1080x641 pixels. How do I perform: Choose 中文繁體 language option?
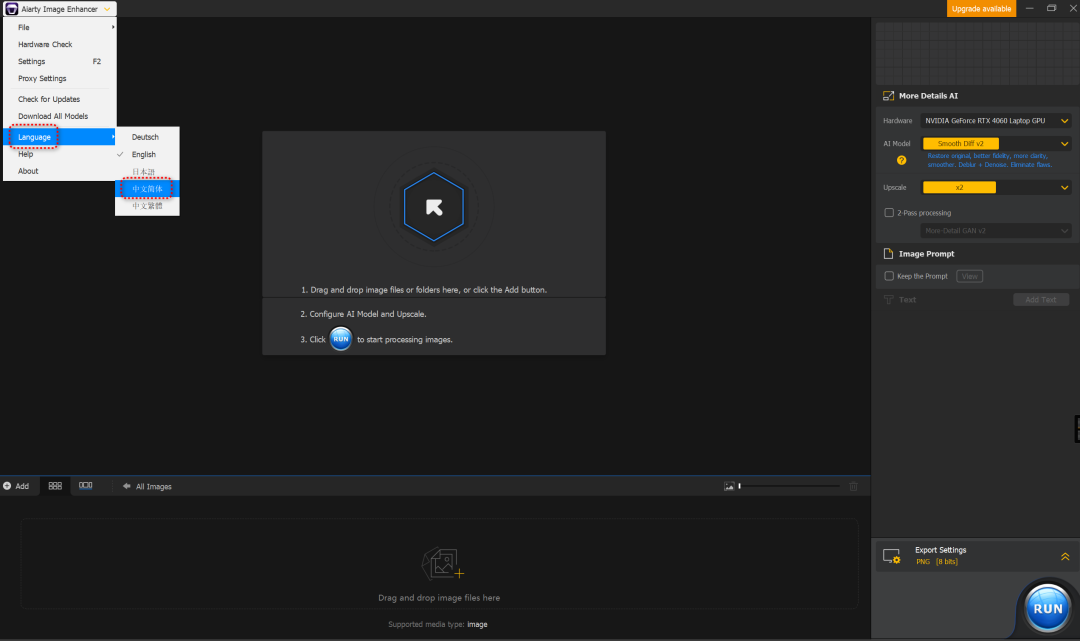pos(147,206)
